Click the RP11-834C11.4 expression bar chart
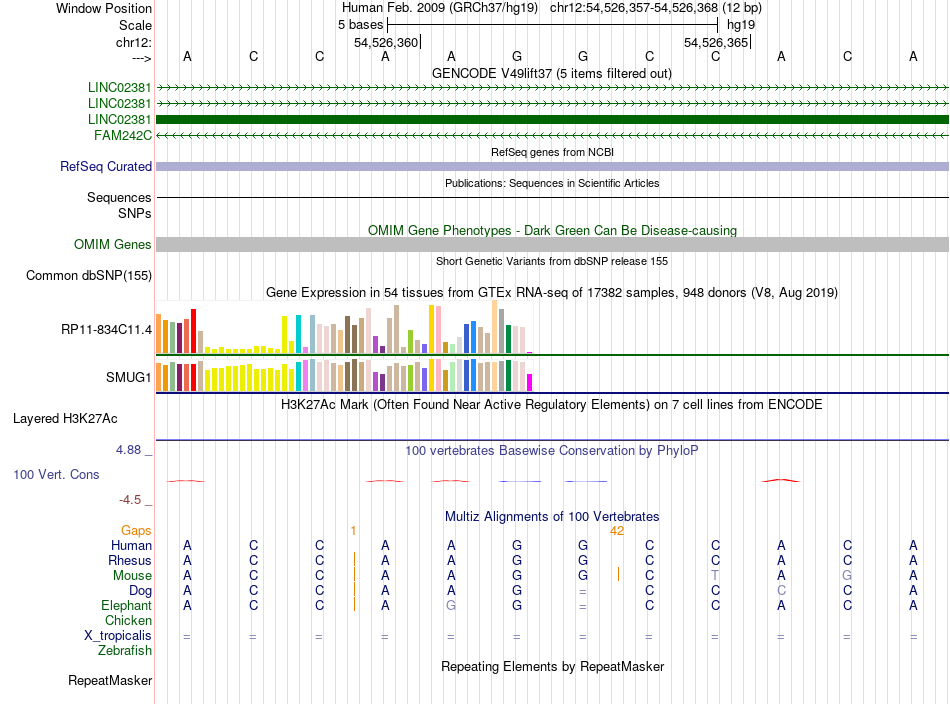The height and width of the screenshot is (704, 950). pos(344,327)
